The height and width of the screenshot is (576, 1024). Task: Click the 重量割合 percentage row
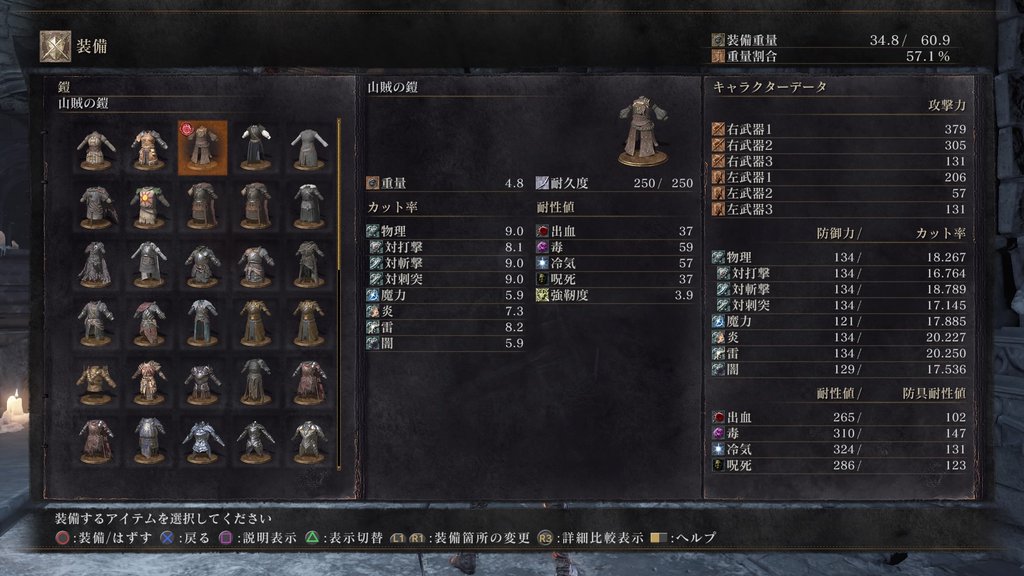click(x=831, y=56)
